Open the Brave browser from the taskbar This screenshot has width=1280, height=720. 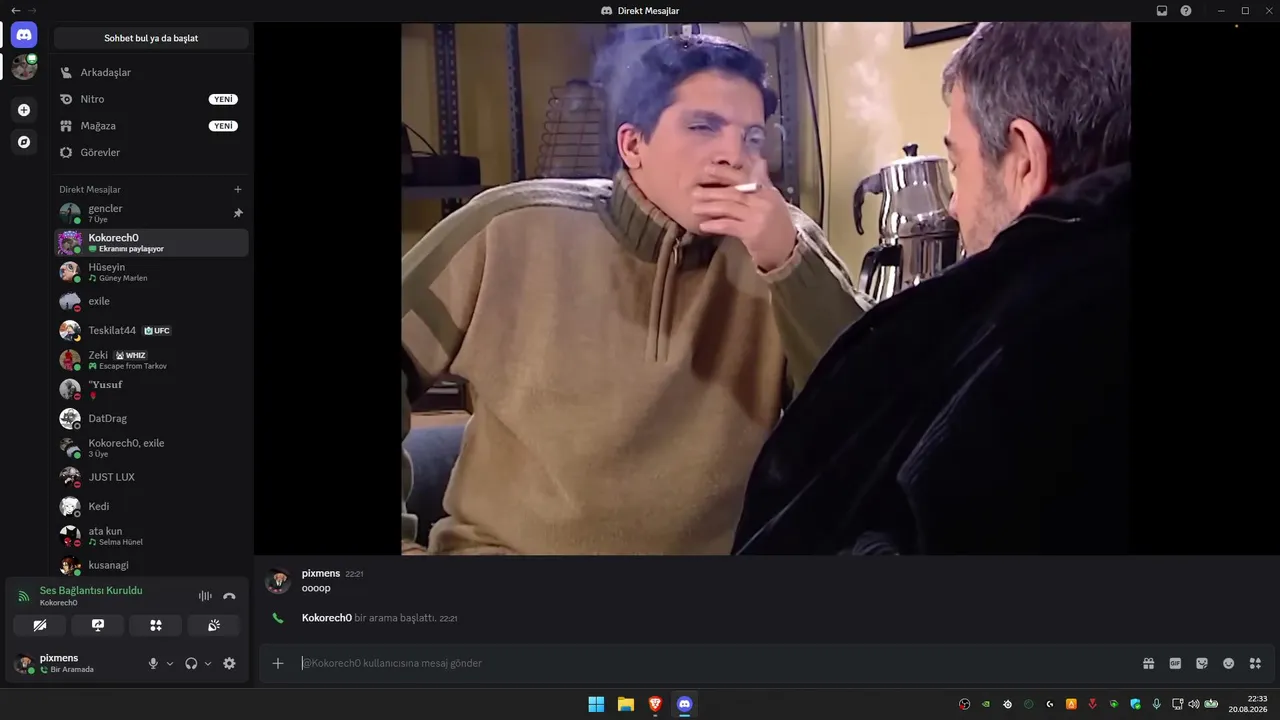tap(655, 704)
